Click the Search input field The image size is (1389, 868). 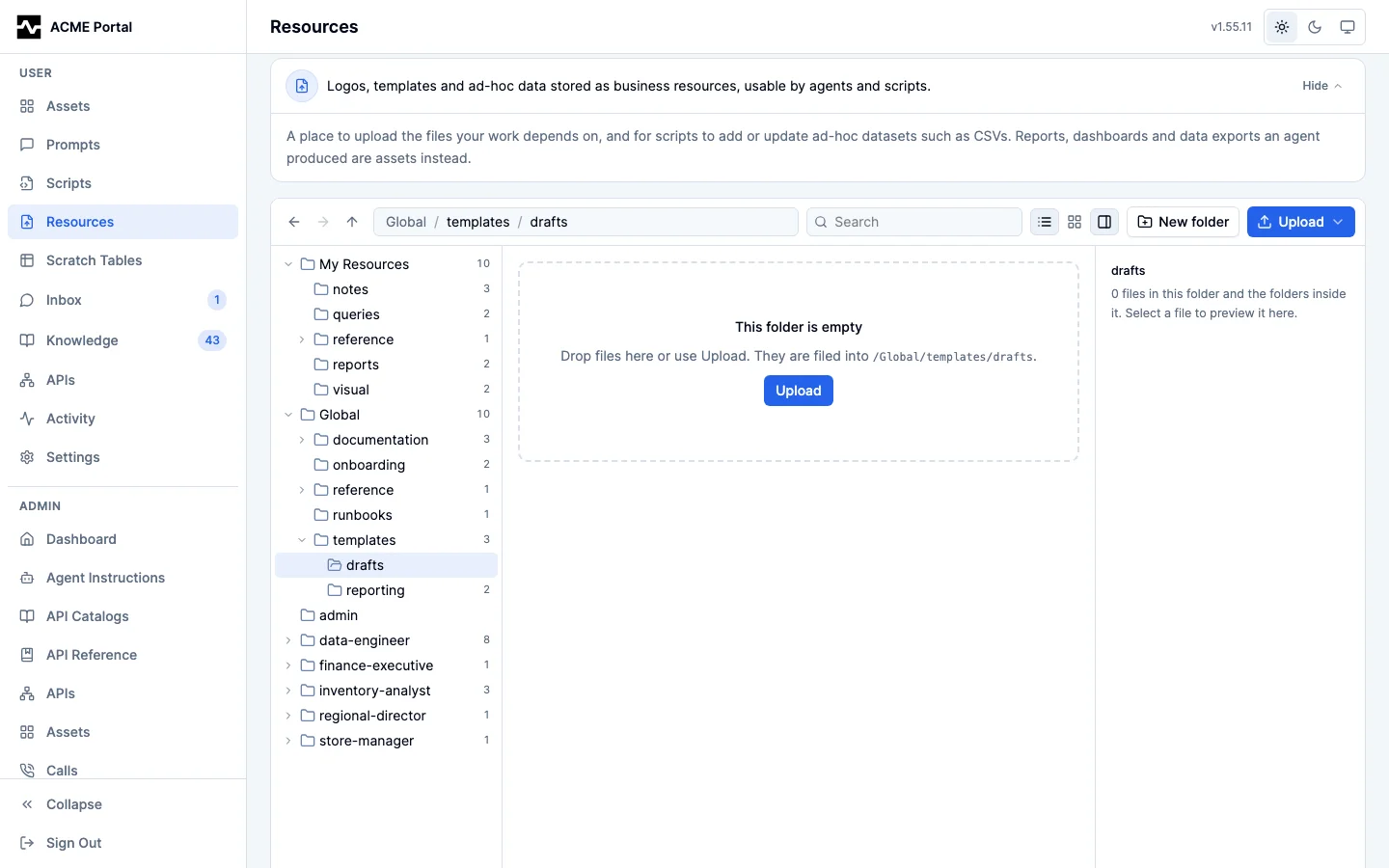(914, 222)
